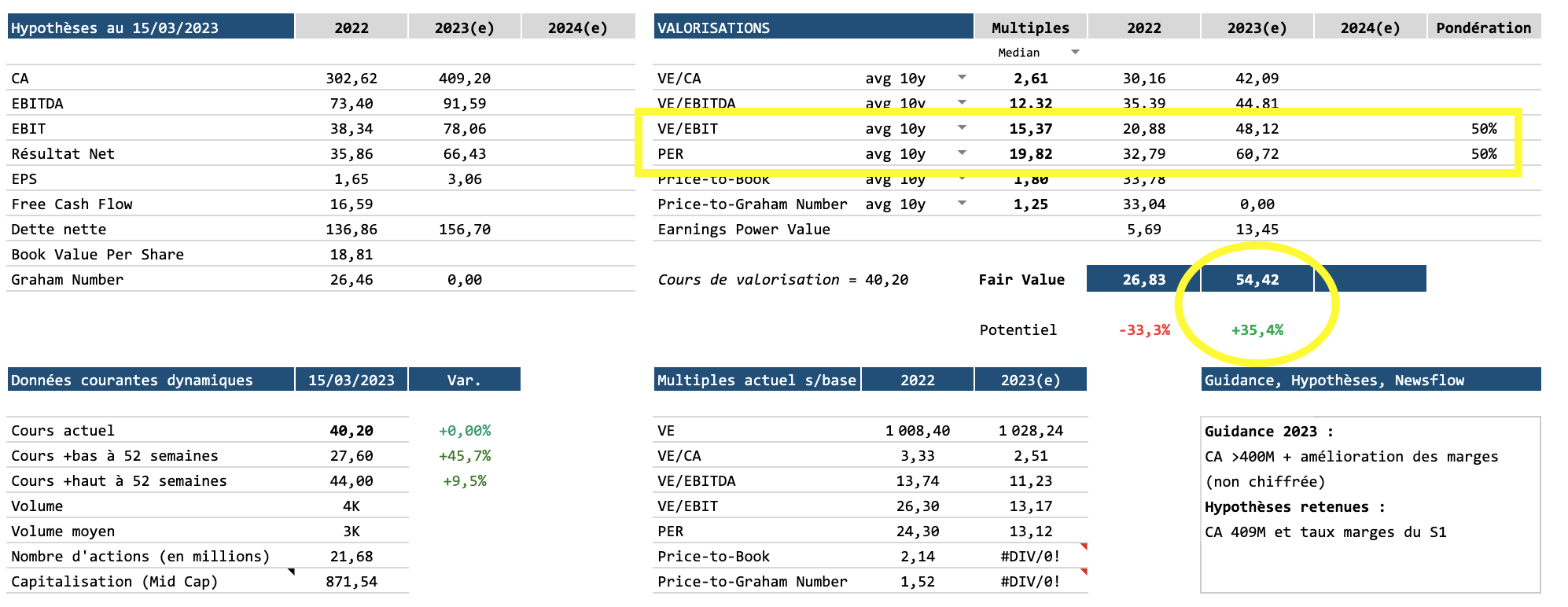1568x607 pixels.
Task: Select the Cours actuel value 40,20
Action: coord(352,430)
